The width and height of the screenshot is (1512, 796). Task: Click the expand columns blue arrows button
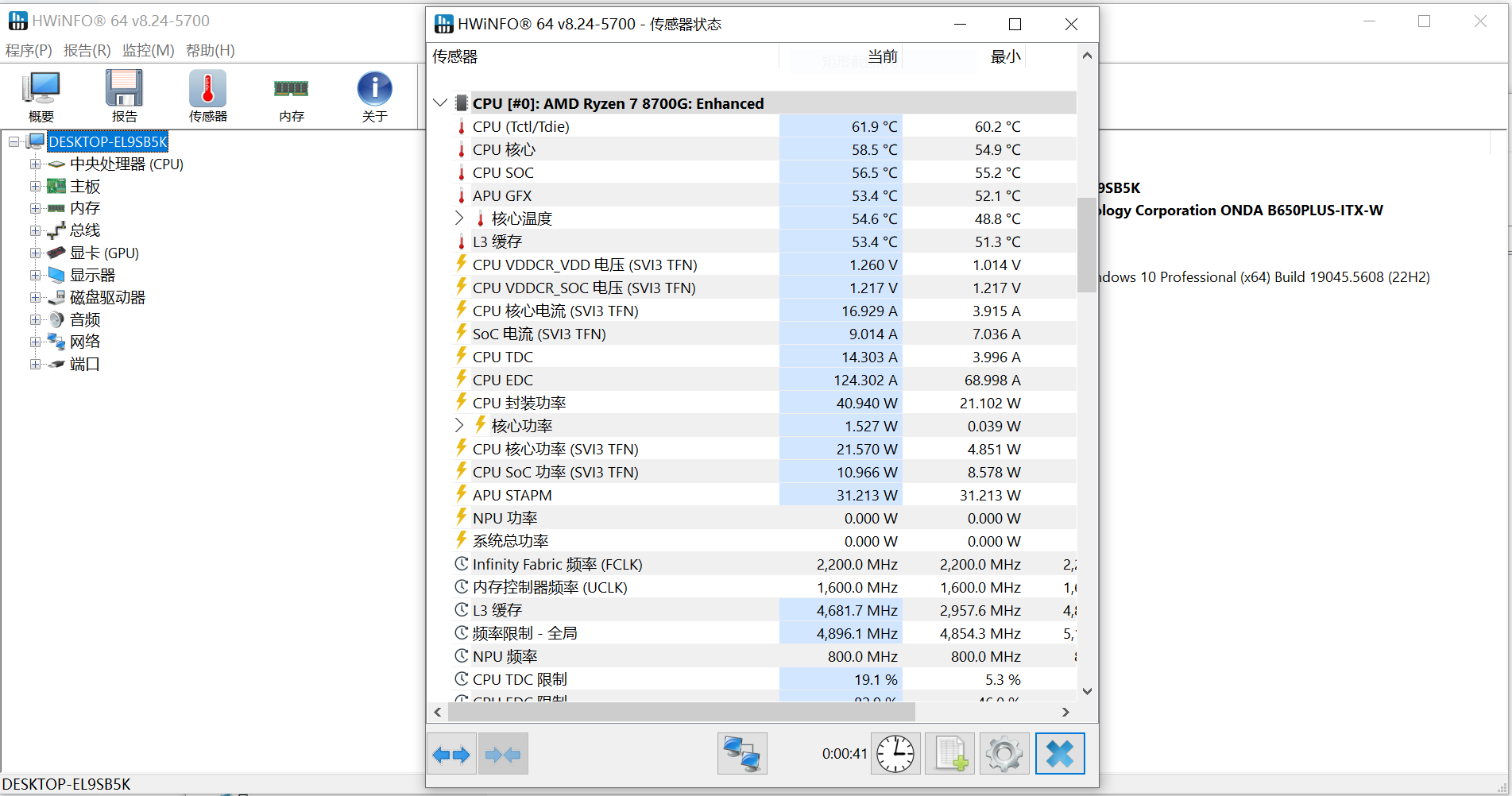pyautogui.click(x=451, y=753)
